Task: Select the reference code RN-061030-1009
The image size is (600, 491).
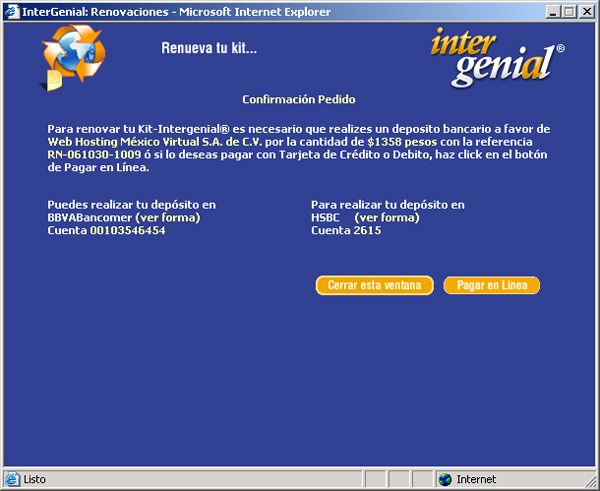Action: click(x=94, y=155)
